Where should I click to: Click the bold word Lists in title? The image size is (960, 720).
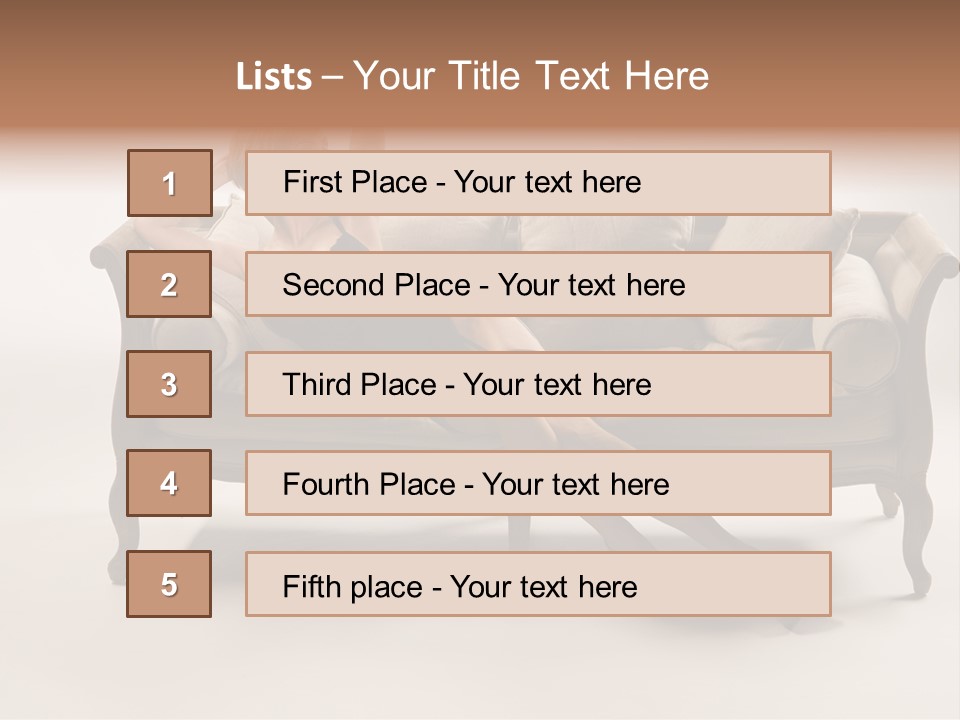click(x=274, y=77)
